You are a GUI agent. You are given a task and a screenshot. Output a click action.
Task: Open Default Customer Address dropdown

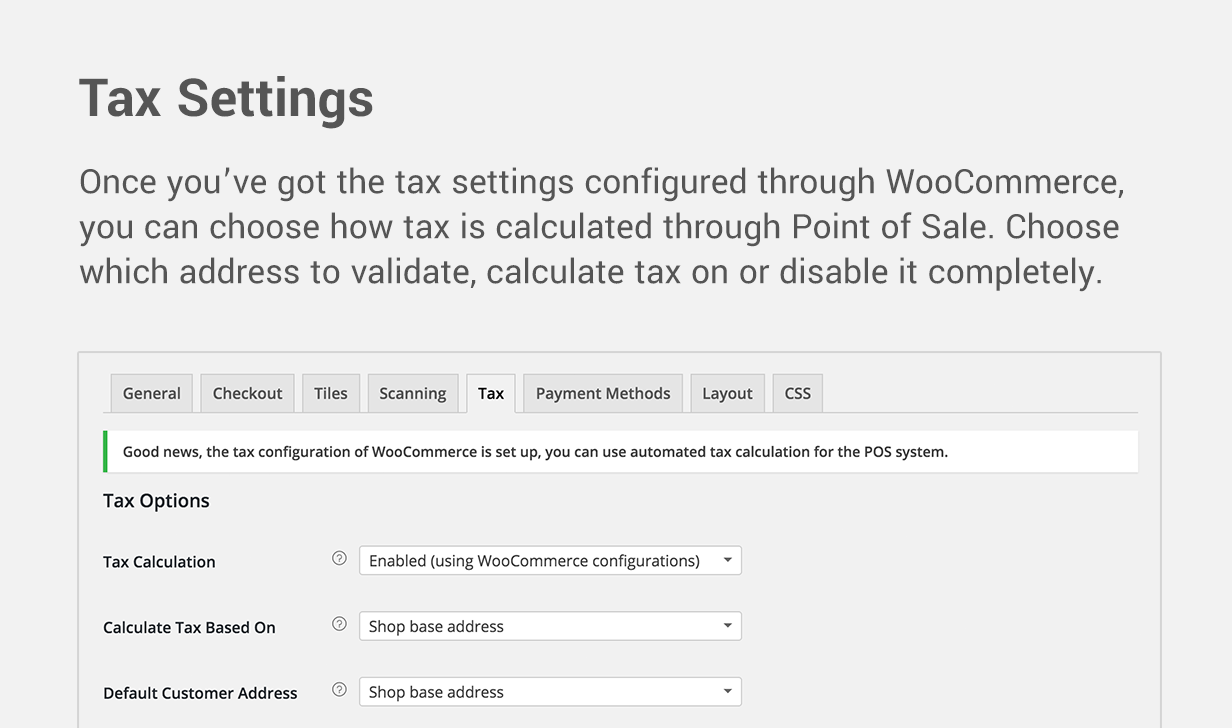point(550,692)
